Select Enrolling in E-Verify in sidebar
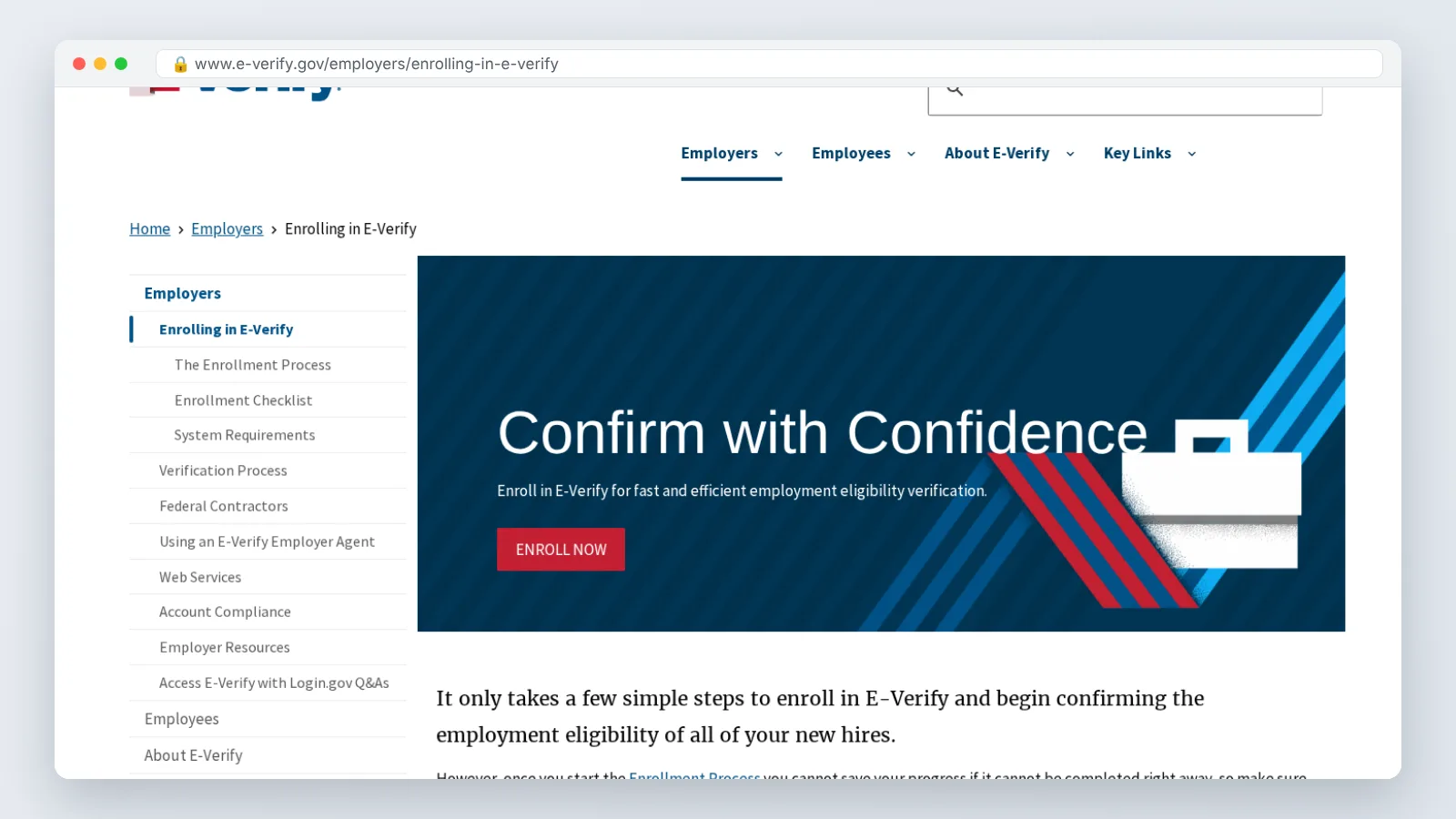1456x819 pixels. [226, 329]
